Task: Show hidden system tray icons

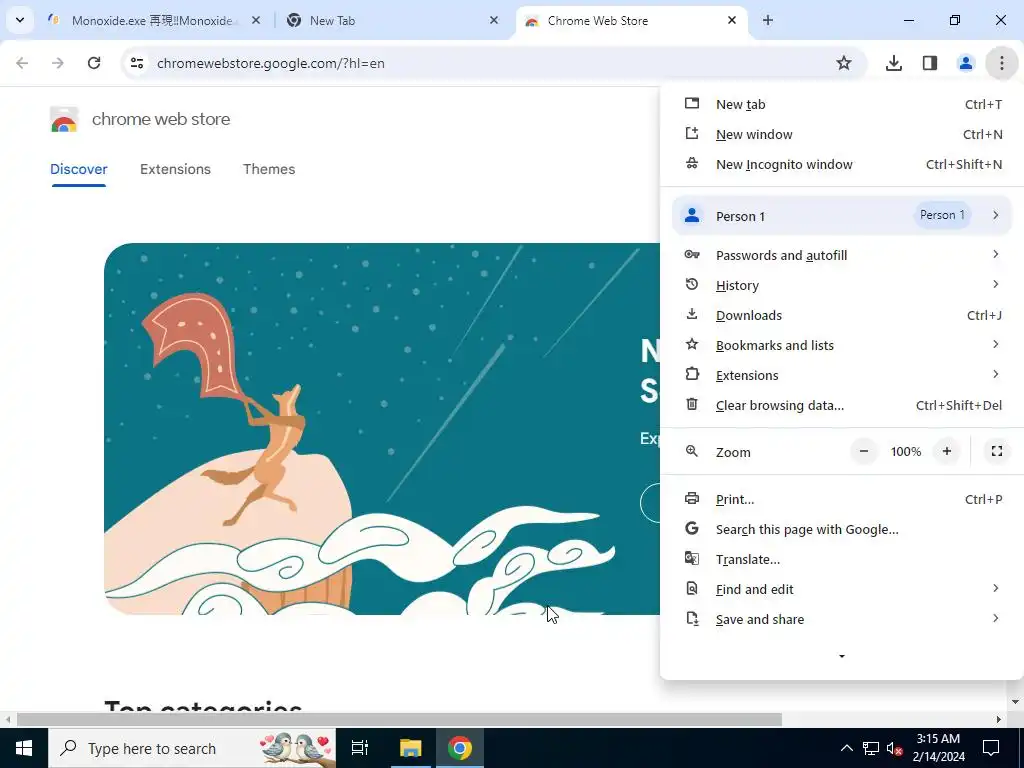Action: (x=846, y=748)
